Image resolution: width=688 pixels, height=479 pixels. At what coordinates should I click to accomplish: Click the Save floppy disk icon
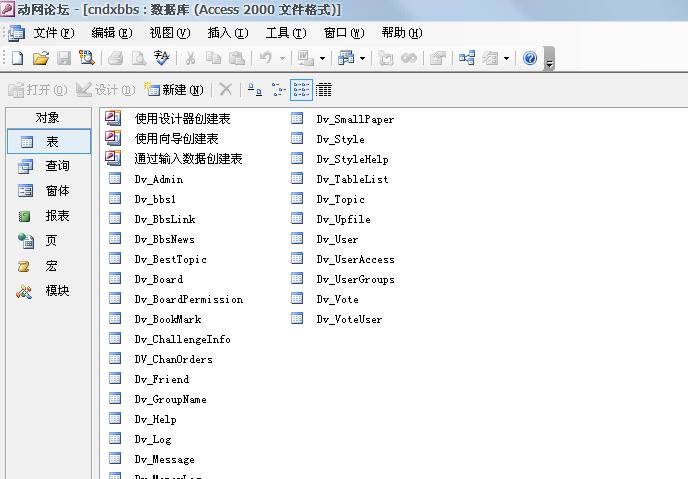click(x=64, y=58)
